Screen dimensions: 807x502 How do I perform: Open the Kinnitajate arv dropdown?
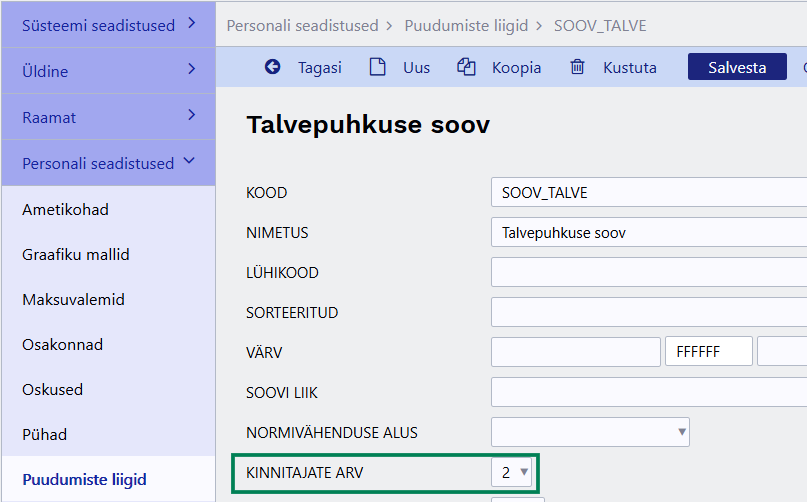pyautogui.click(x=514, y=472)
